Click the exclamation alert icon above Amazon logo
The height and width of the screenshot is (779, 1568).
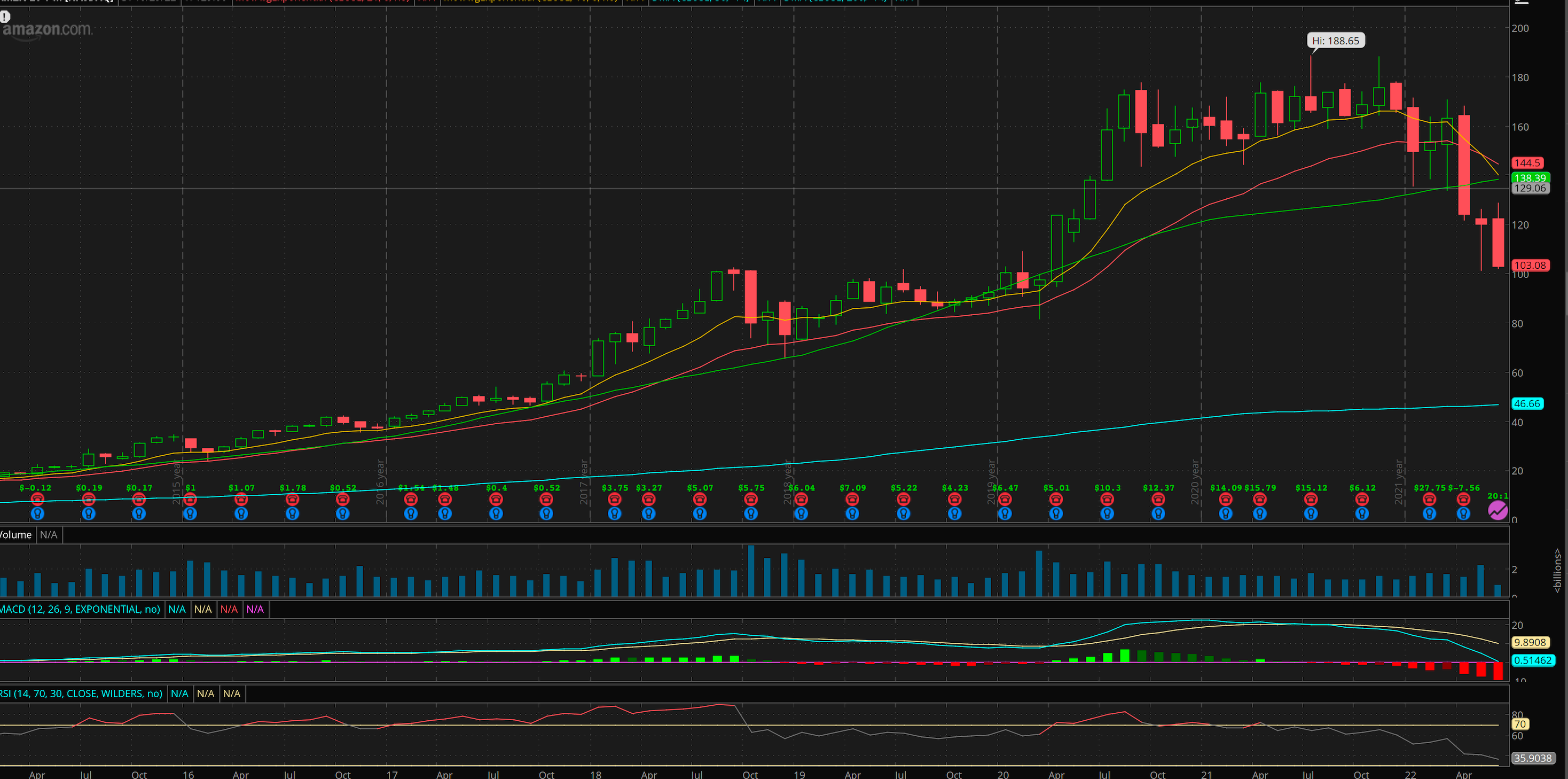5,17
